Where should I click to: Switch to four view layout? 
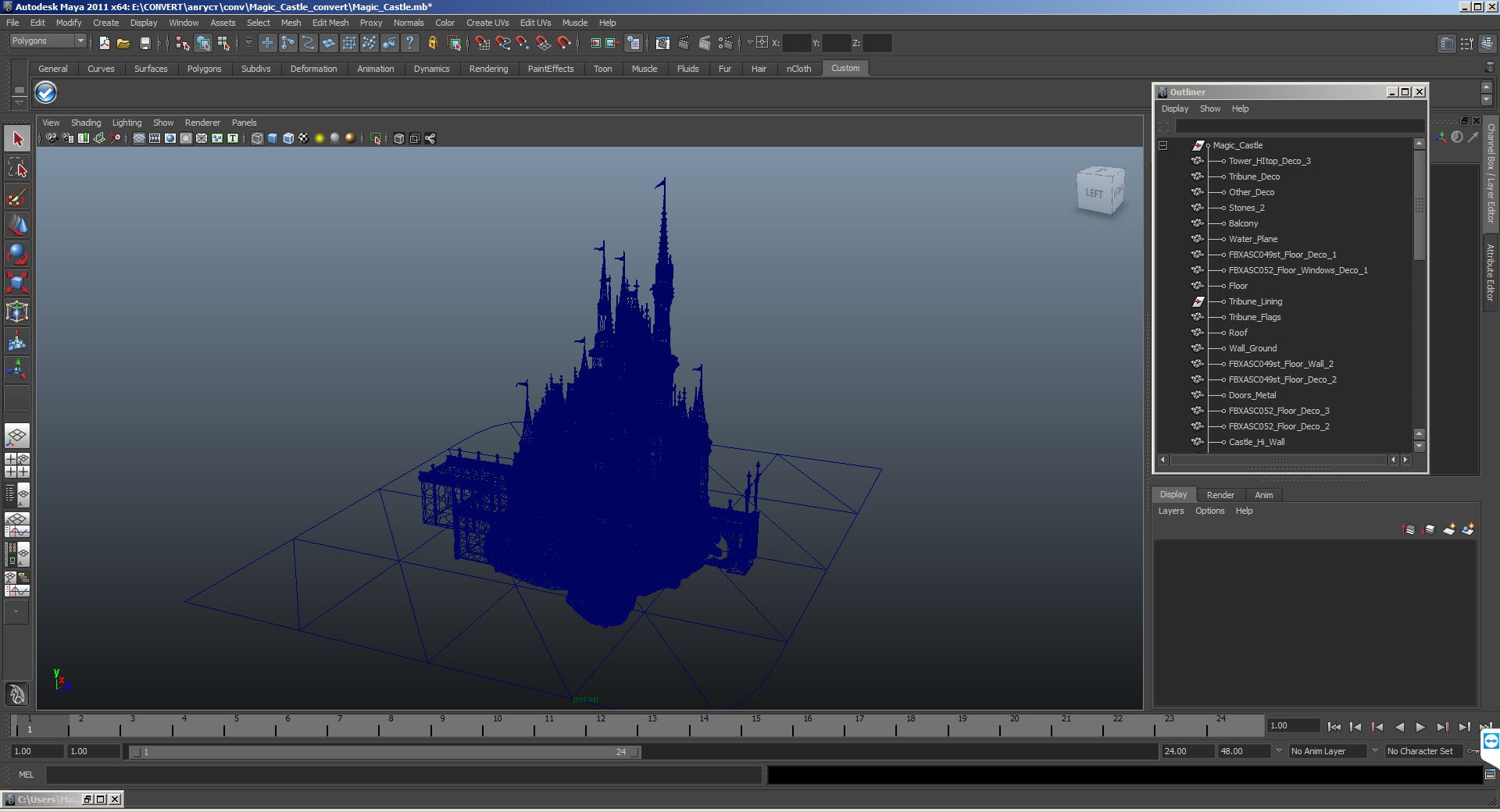point(17,465)
